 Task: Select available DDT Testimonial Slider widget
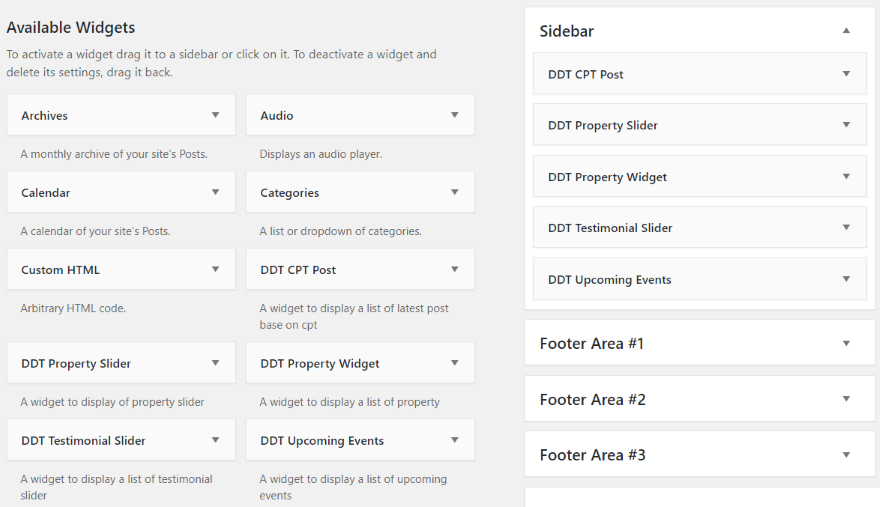83,441
